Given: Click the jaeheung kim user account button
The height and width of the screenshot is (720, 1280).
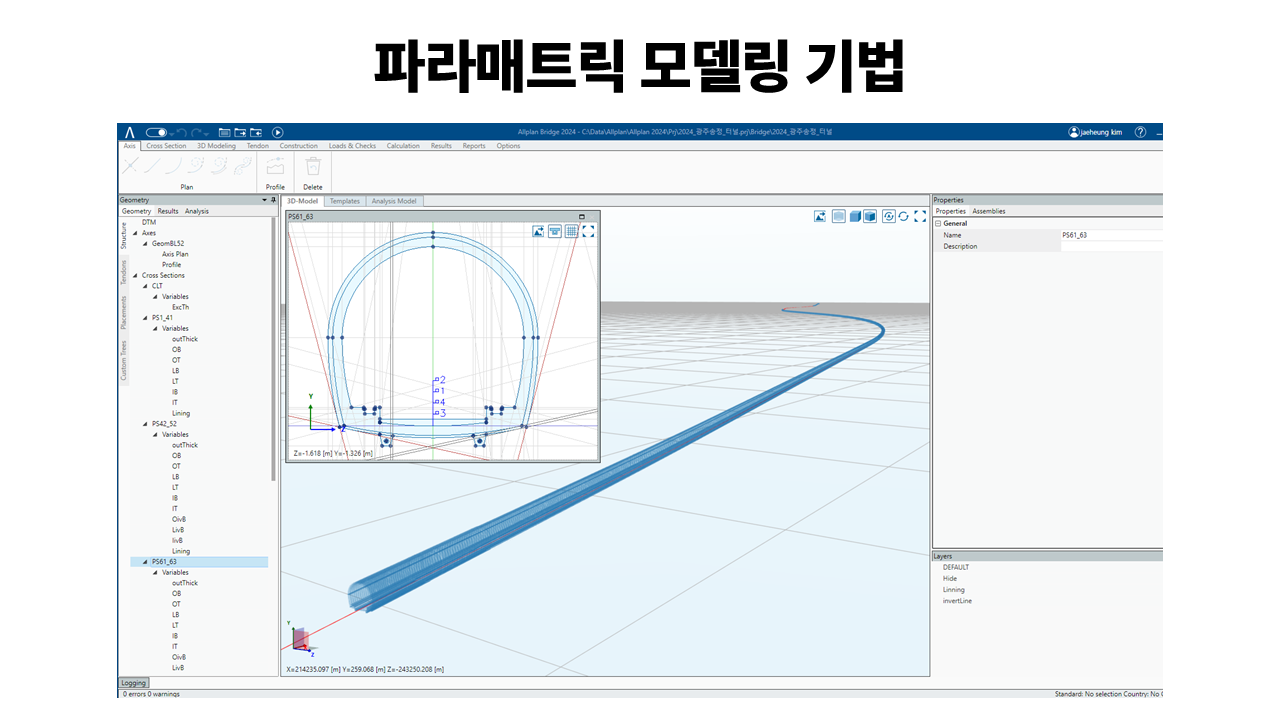Looking at the screenshot, I should click(x=1095, y=132).
